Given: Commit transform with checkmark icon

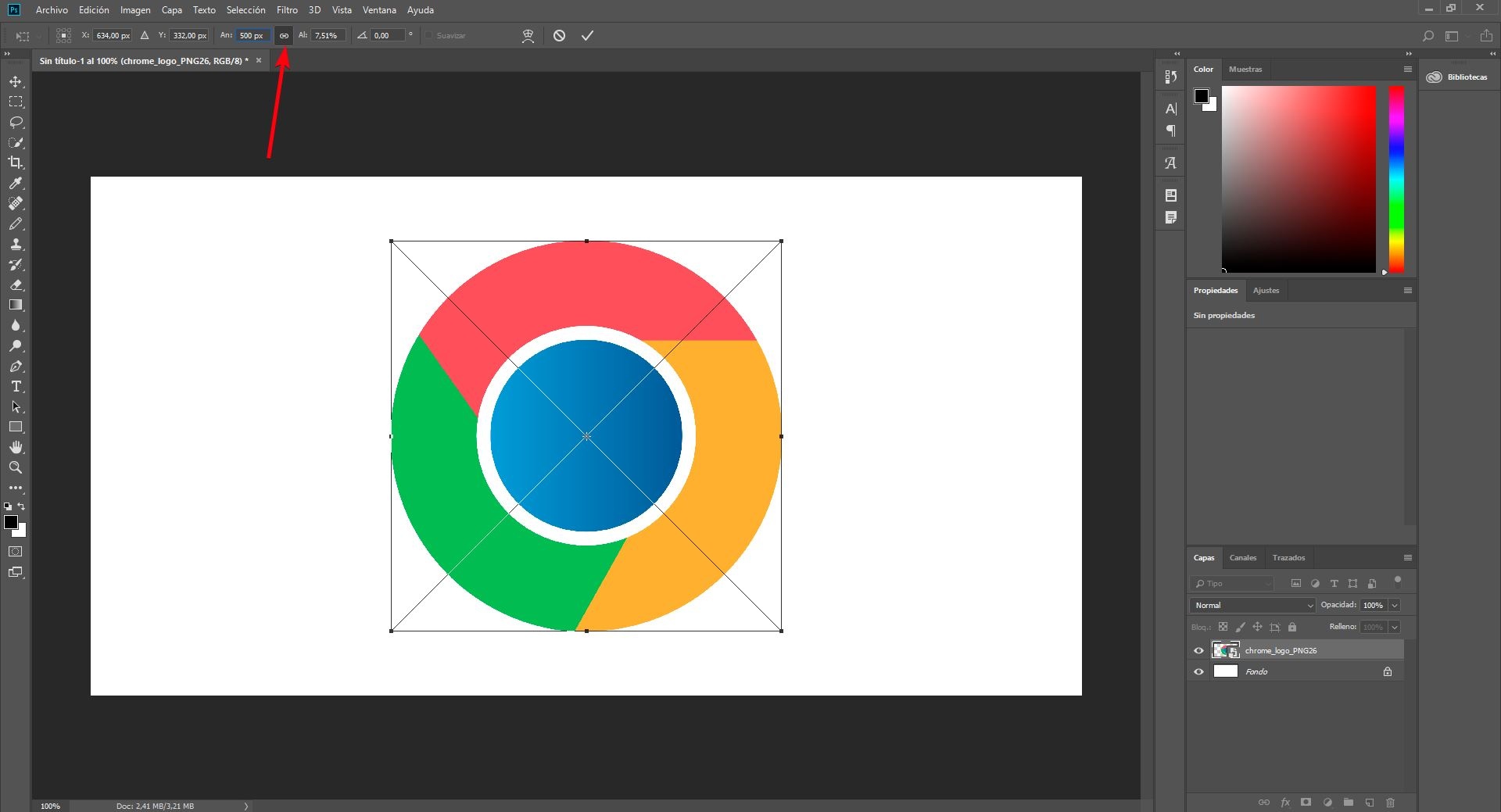Looking at the screenshot, I should [587, 35].
